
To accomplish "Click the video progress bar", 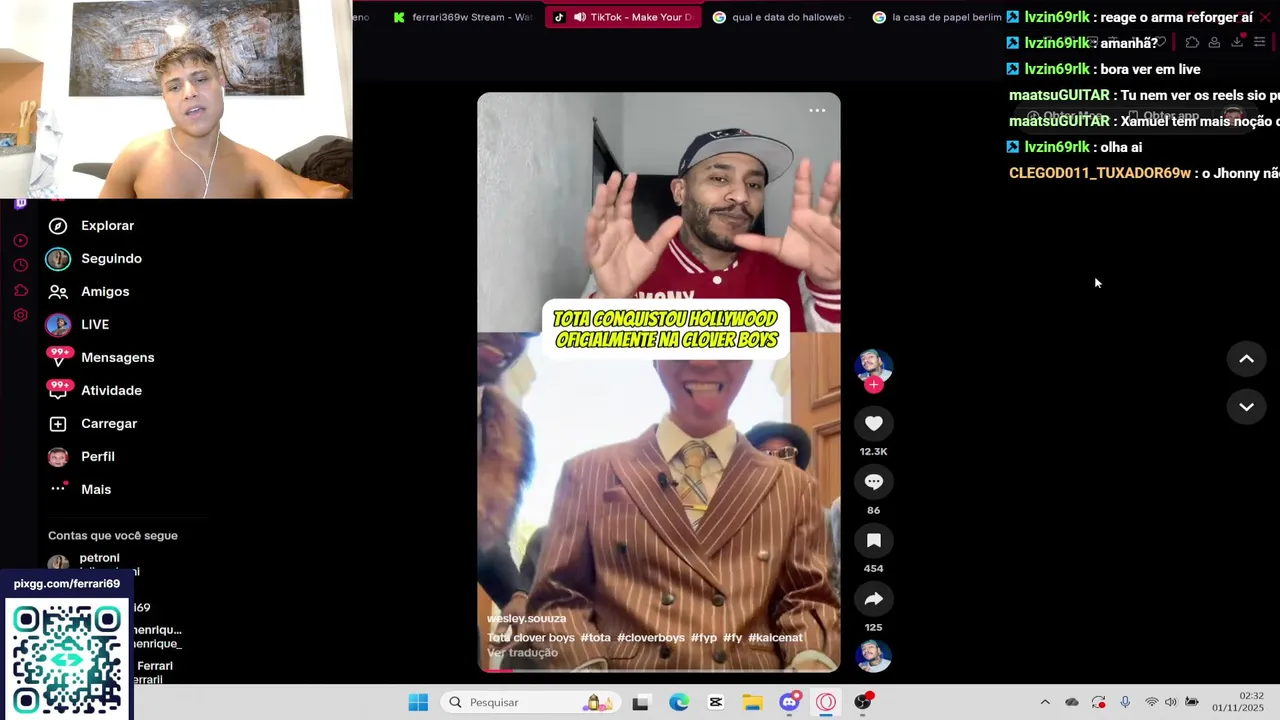I will [659, 670].
